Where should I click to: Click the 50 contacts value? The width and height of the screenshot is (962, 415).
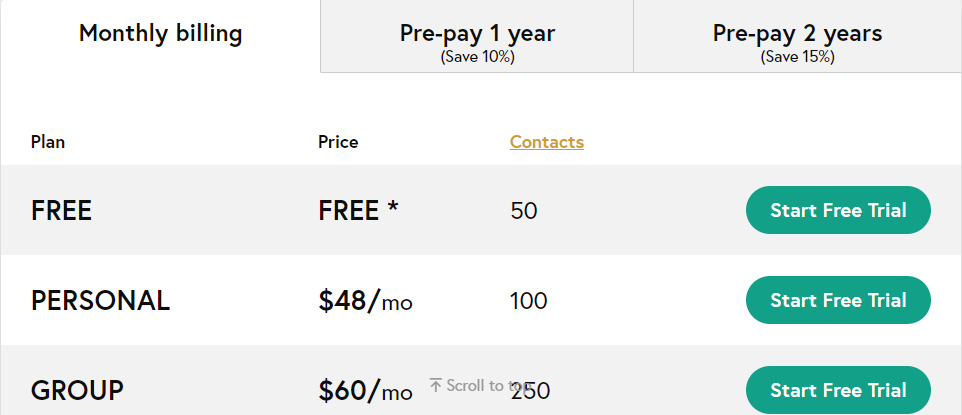click(x=523, y=211)
